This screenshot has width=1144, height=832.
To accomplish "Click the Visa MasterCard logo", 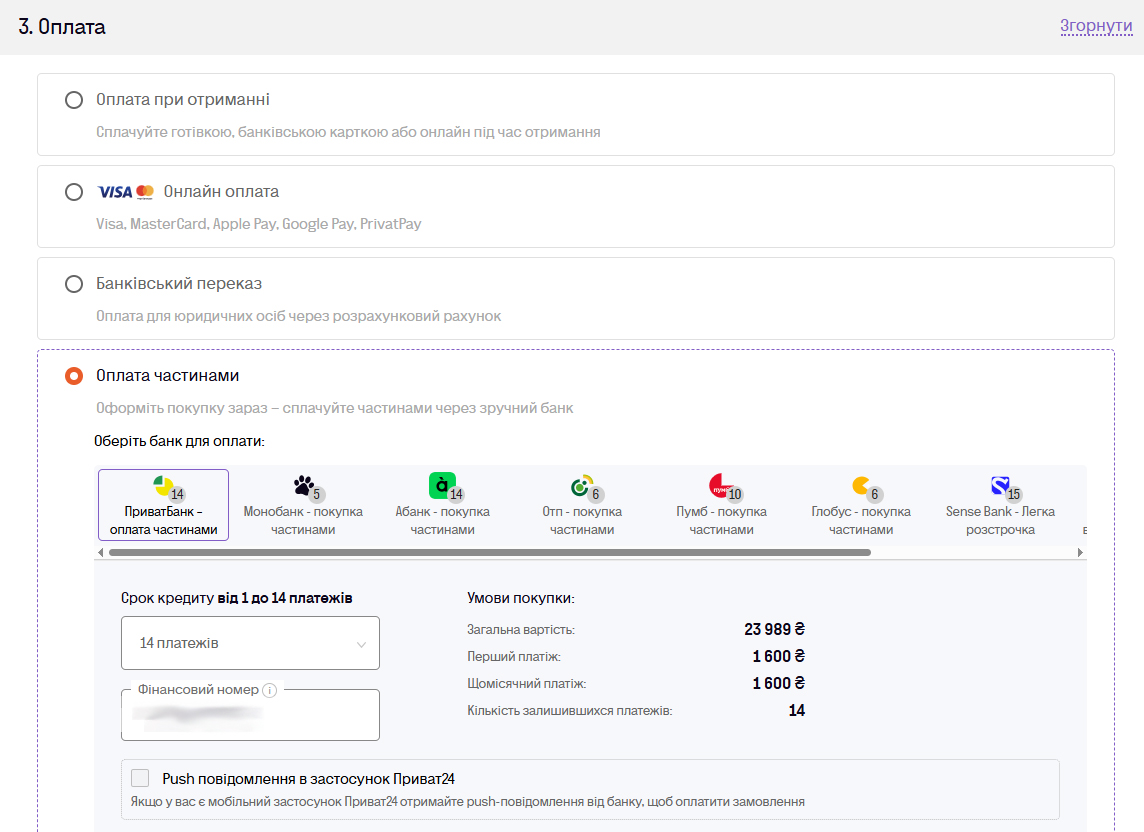I will click(x=125, y=192).
